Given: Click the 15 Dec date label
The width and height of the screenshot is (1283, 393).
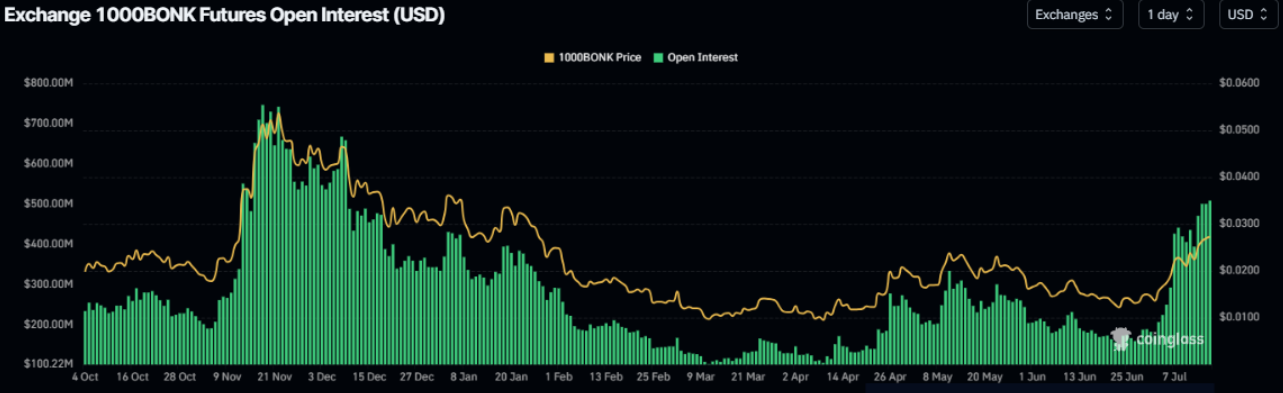Looking at the screenshot, I should tap(370, 378).
